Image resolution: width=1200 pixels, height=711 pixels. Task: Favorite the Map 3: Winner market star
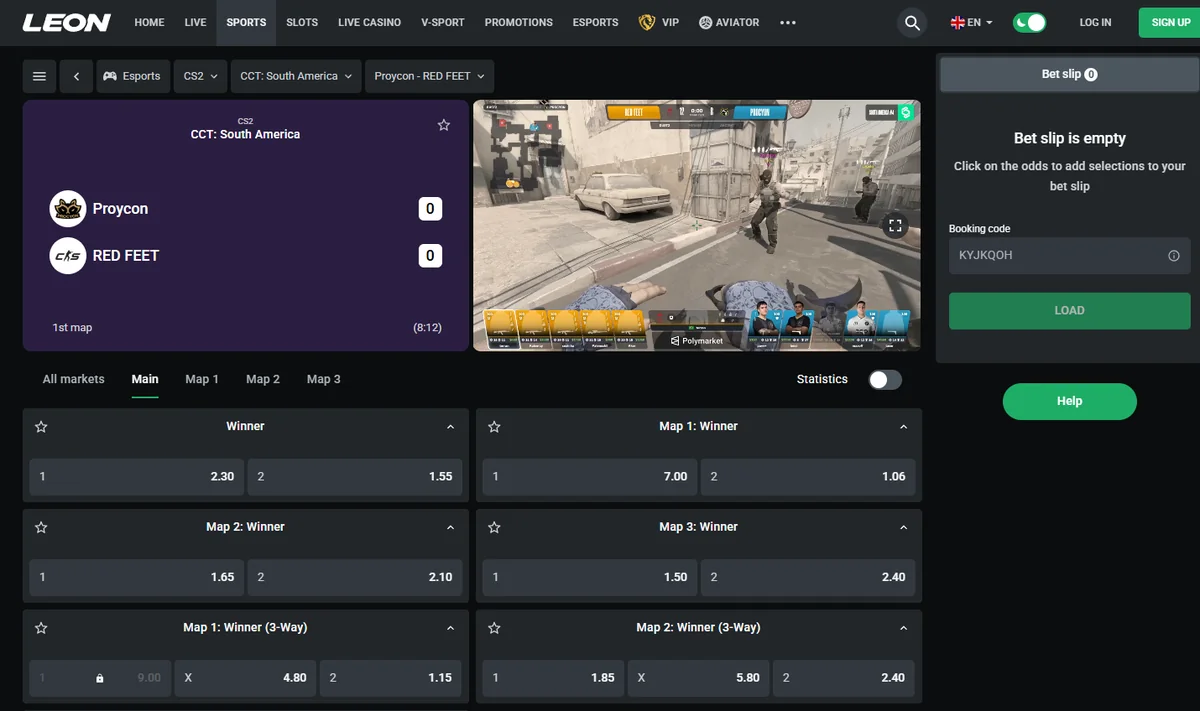coord(494,527)
